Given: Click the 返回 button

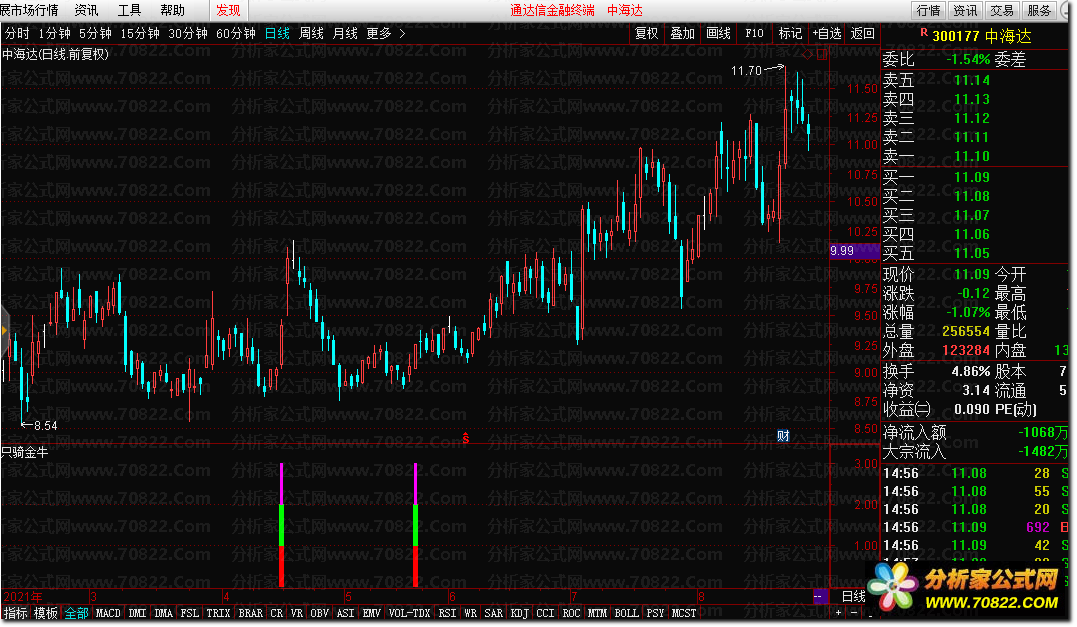Looking at the screenshot, I should click(863, 33).
